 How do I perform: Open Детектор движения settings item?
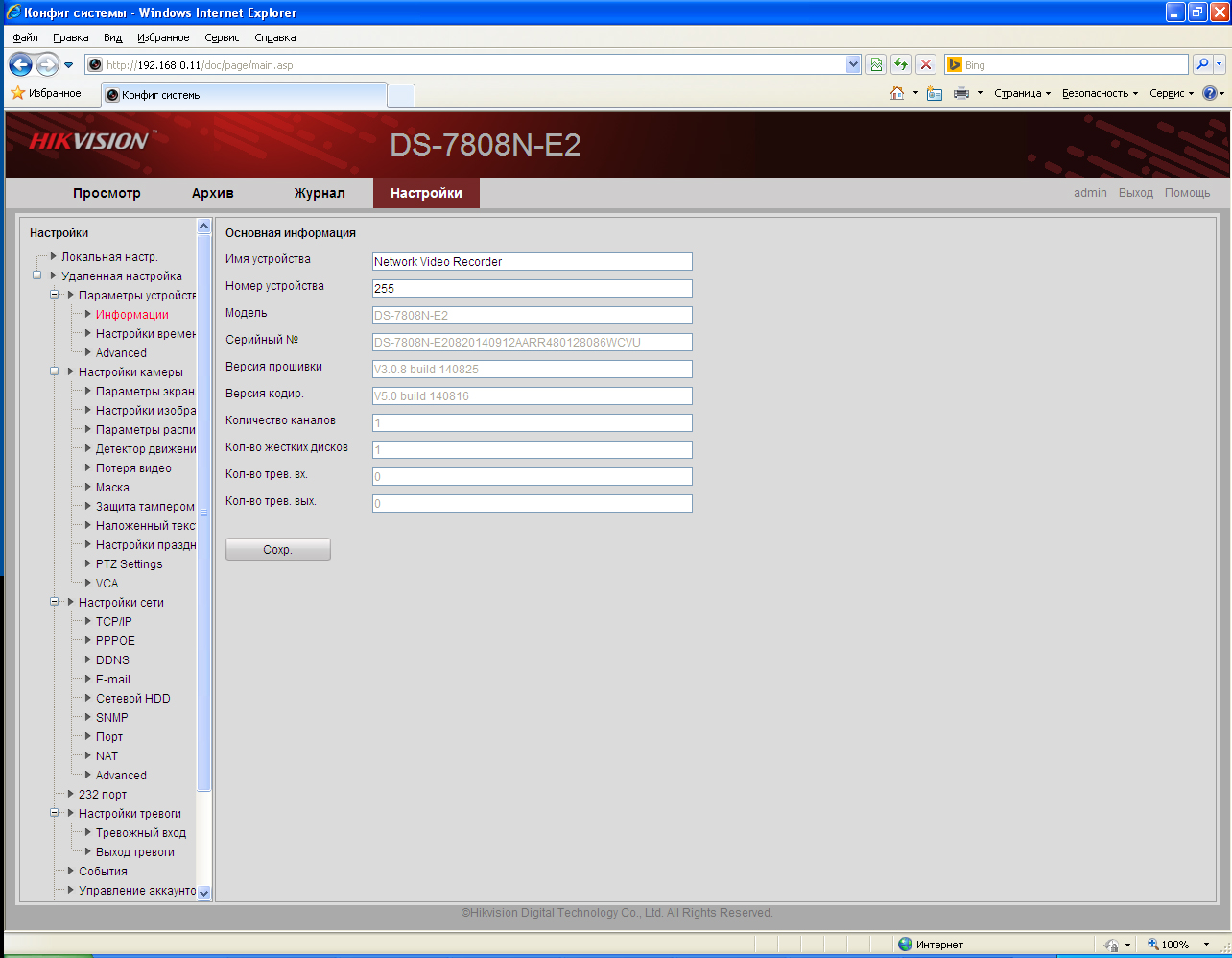pos(146,449)
